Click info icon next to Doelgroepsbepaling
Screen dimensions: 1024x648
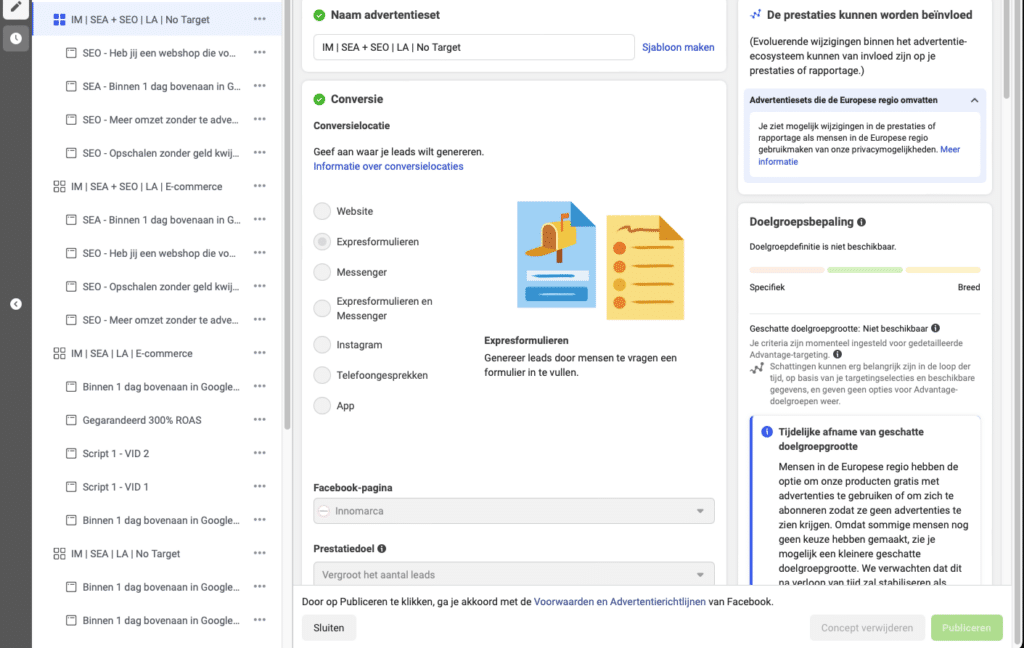862,222
